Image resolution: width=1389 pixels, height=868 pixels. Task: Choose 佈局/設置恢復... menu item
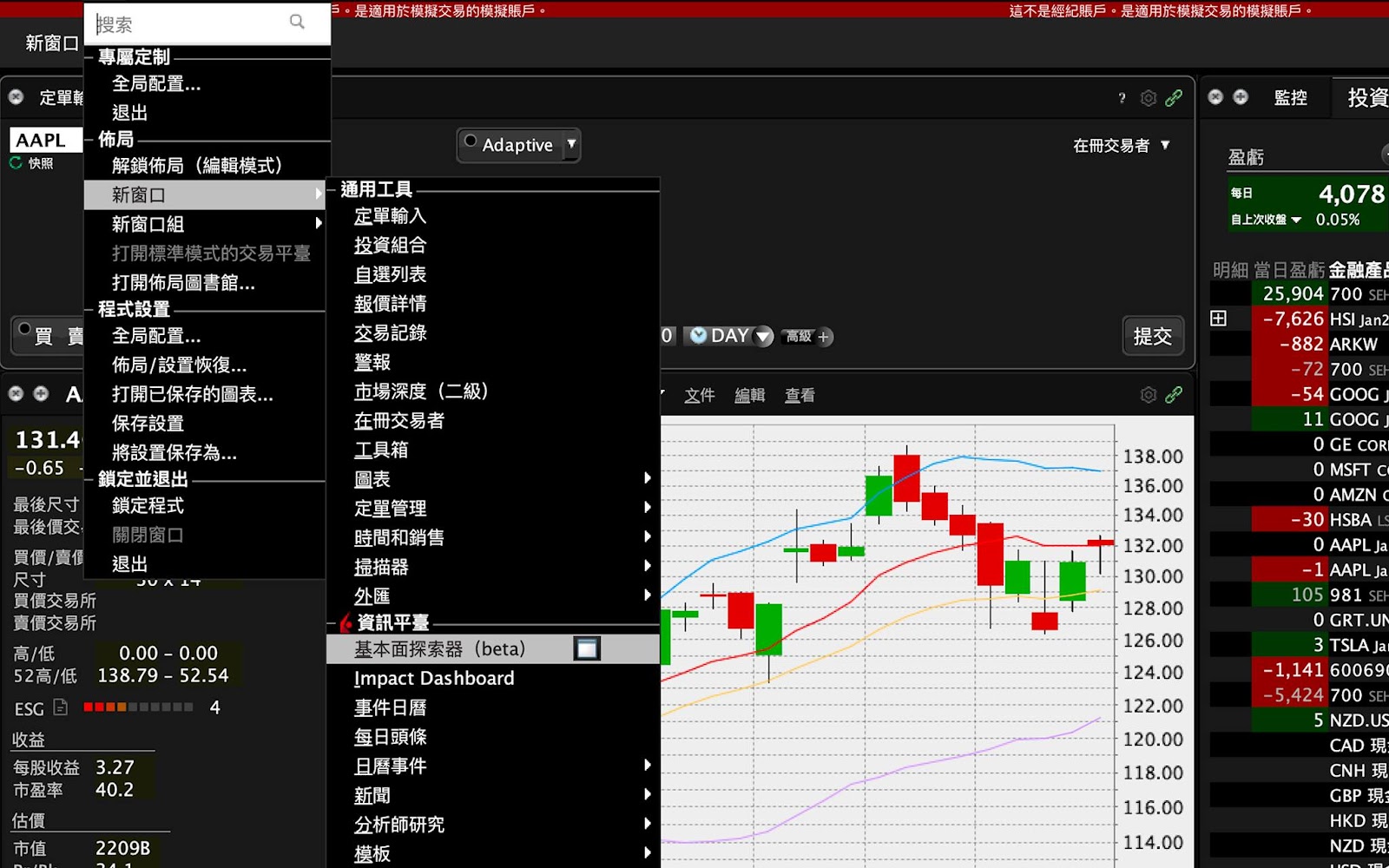click(x=205, y=365)
